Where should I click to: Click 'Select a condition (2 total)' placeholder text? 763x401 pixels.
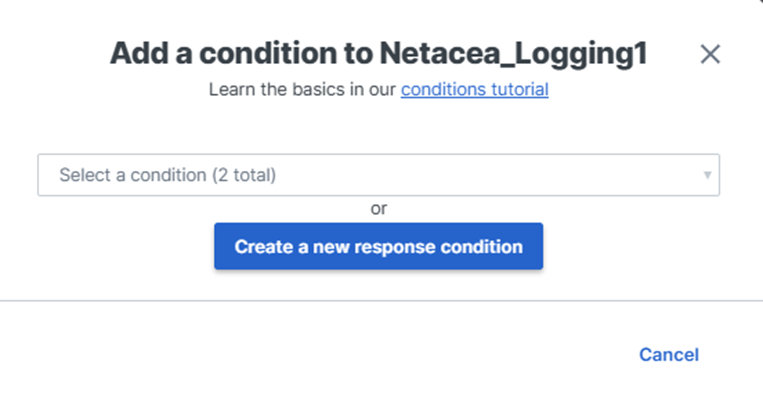[167, 175]
